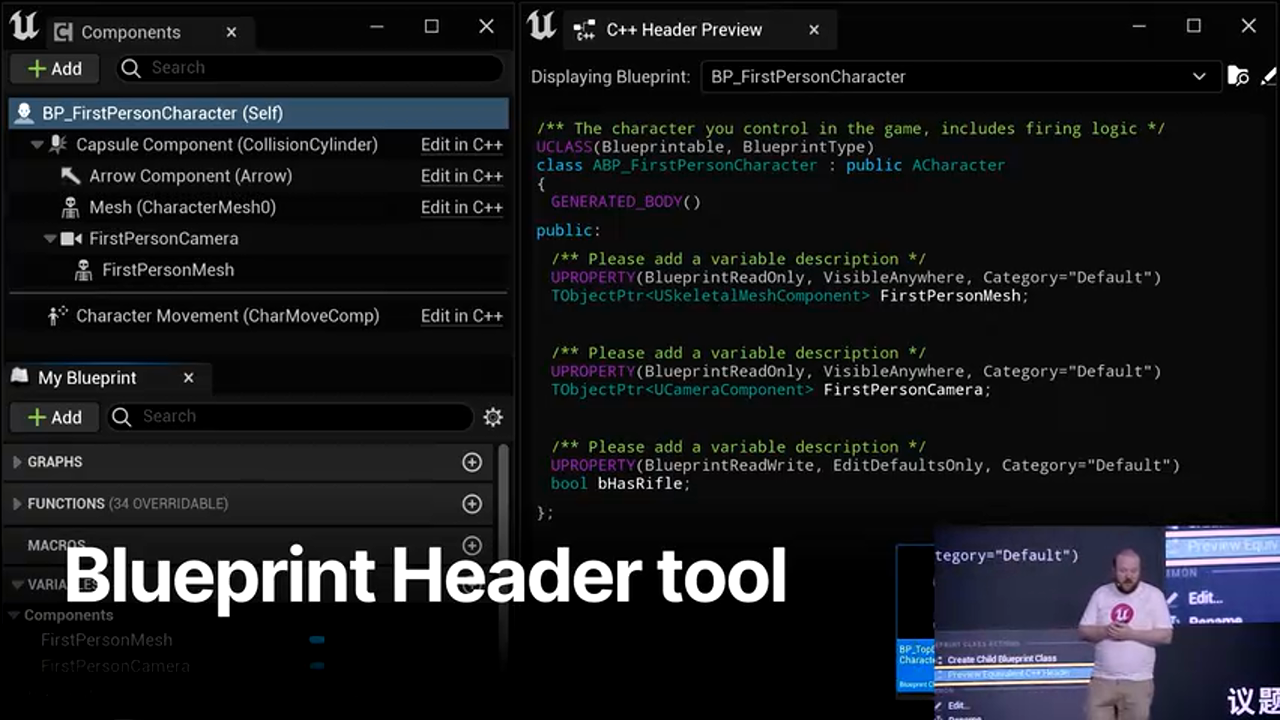1280x720 pixels.
Task: Click the browse-to-asset icon beside Blueprint dropdown
Action: point(1238,77)
